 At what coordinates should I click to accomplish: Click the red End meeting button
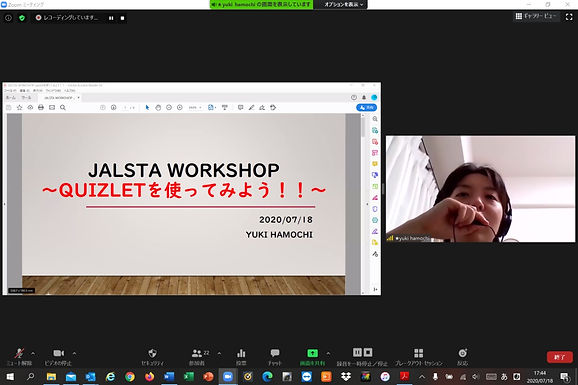(560, 357)
